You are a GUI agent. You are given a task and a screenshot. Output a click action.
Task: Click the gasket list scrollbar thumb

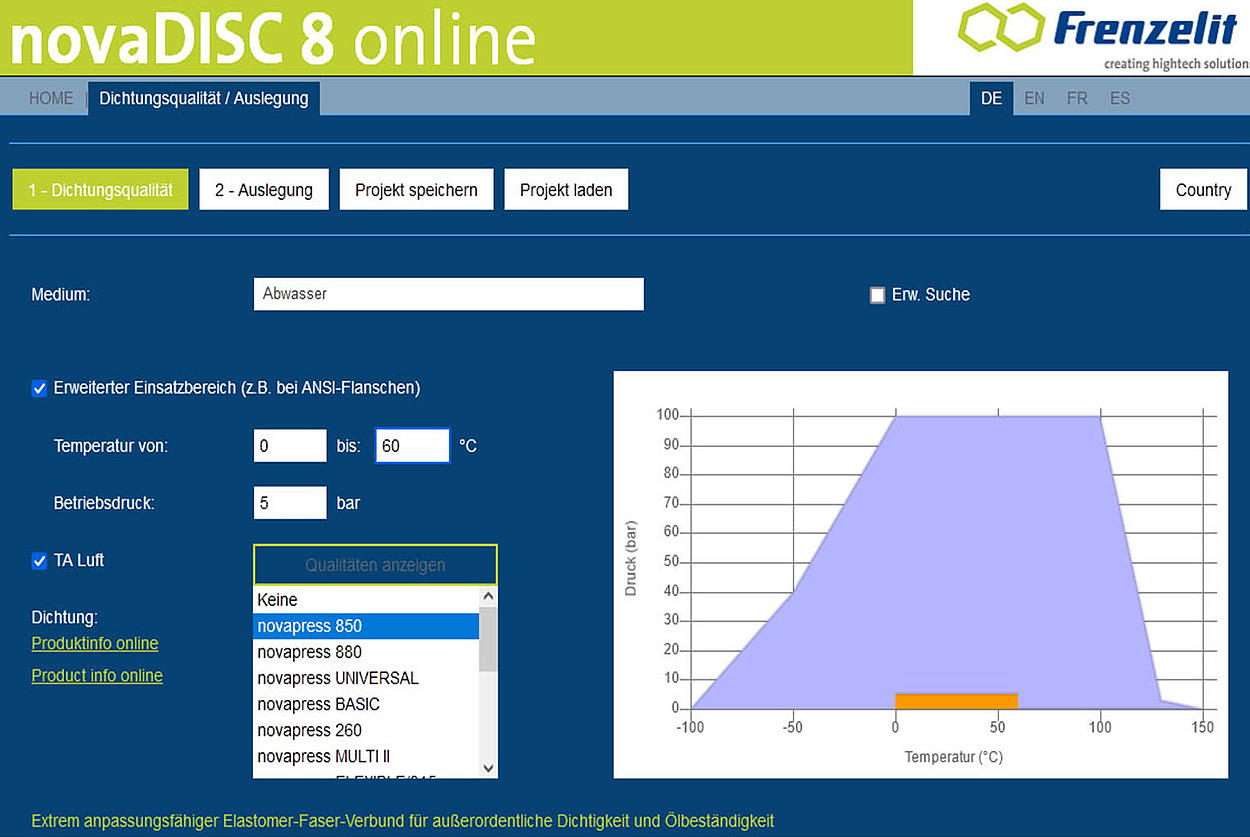click(488, 639)
